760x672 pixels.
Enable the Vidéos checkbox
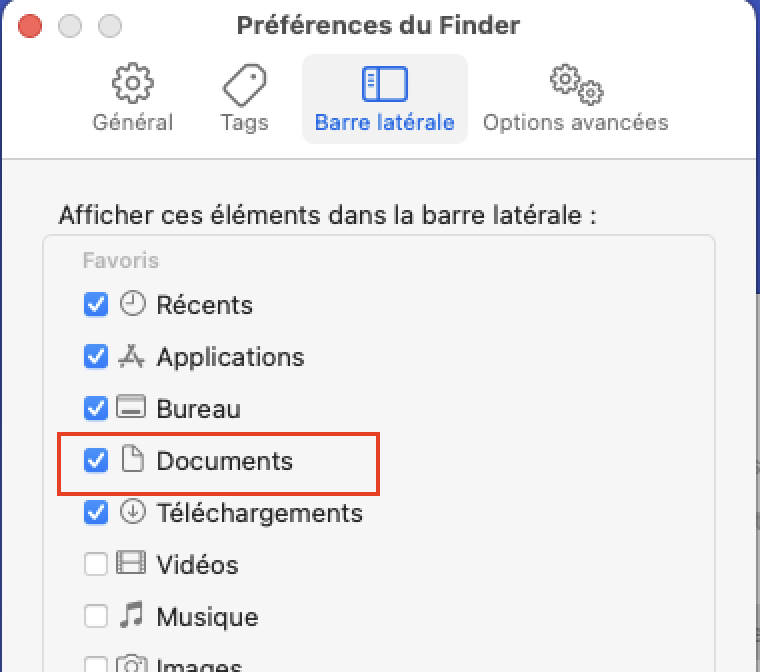96,564
